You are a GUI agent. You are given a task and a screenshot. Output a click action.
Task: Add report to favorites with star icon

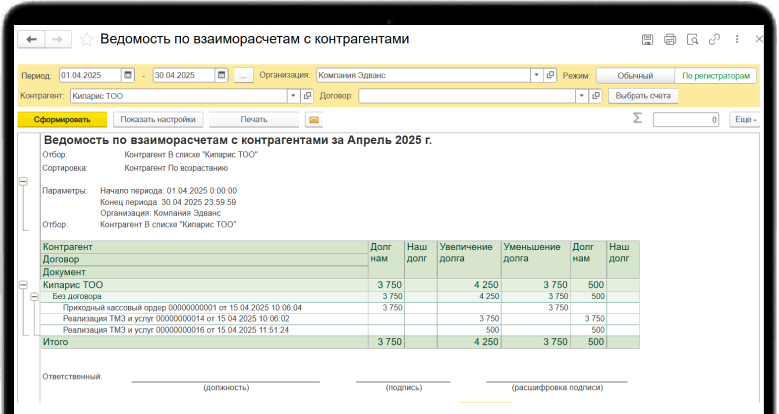tap(86, 39)
